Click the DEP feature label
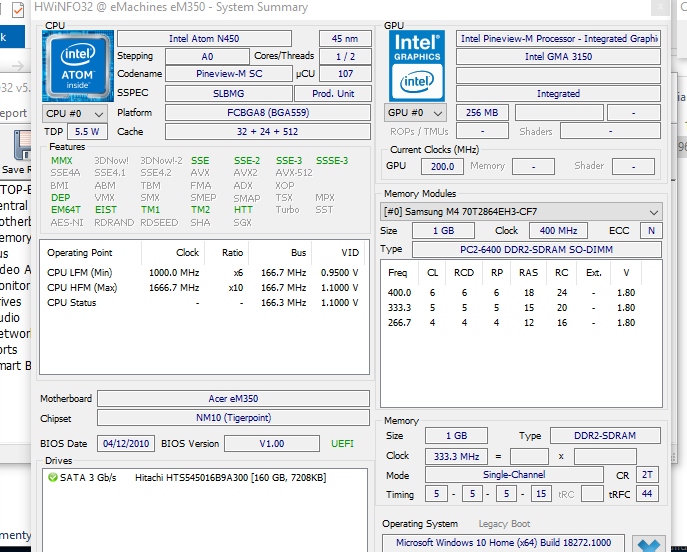The image size is (687, 552). pyautogui.click(x=60, y=198)
